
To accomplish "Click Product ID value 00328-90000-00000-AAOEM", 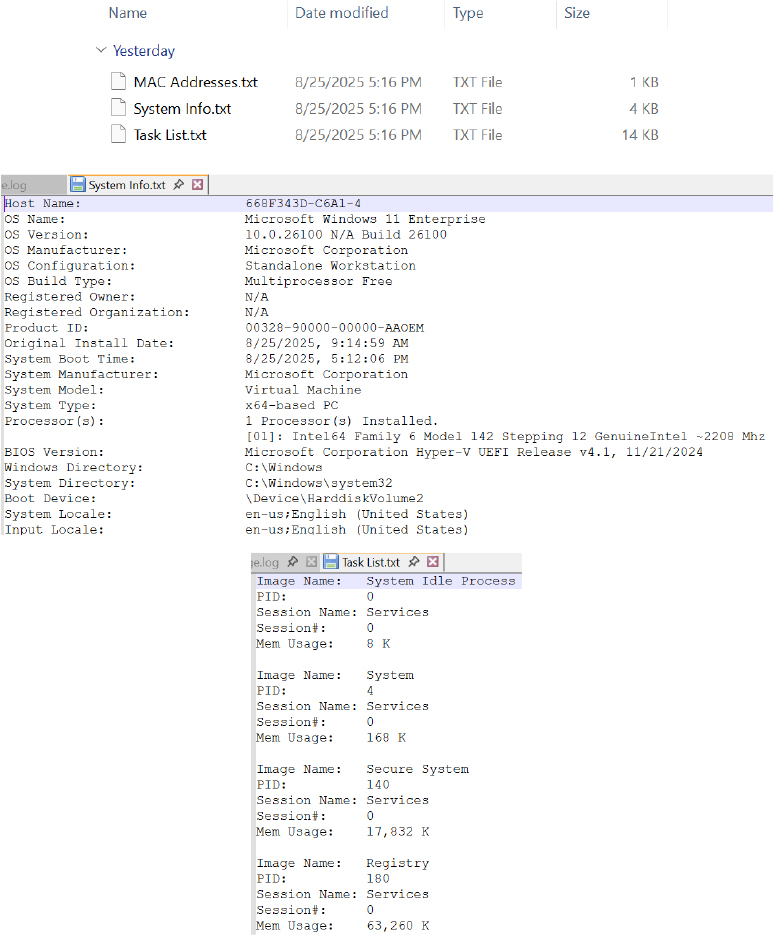I will click(x=335, y=328).
